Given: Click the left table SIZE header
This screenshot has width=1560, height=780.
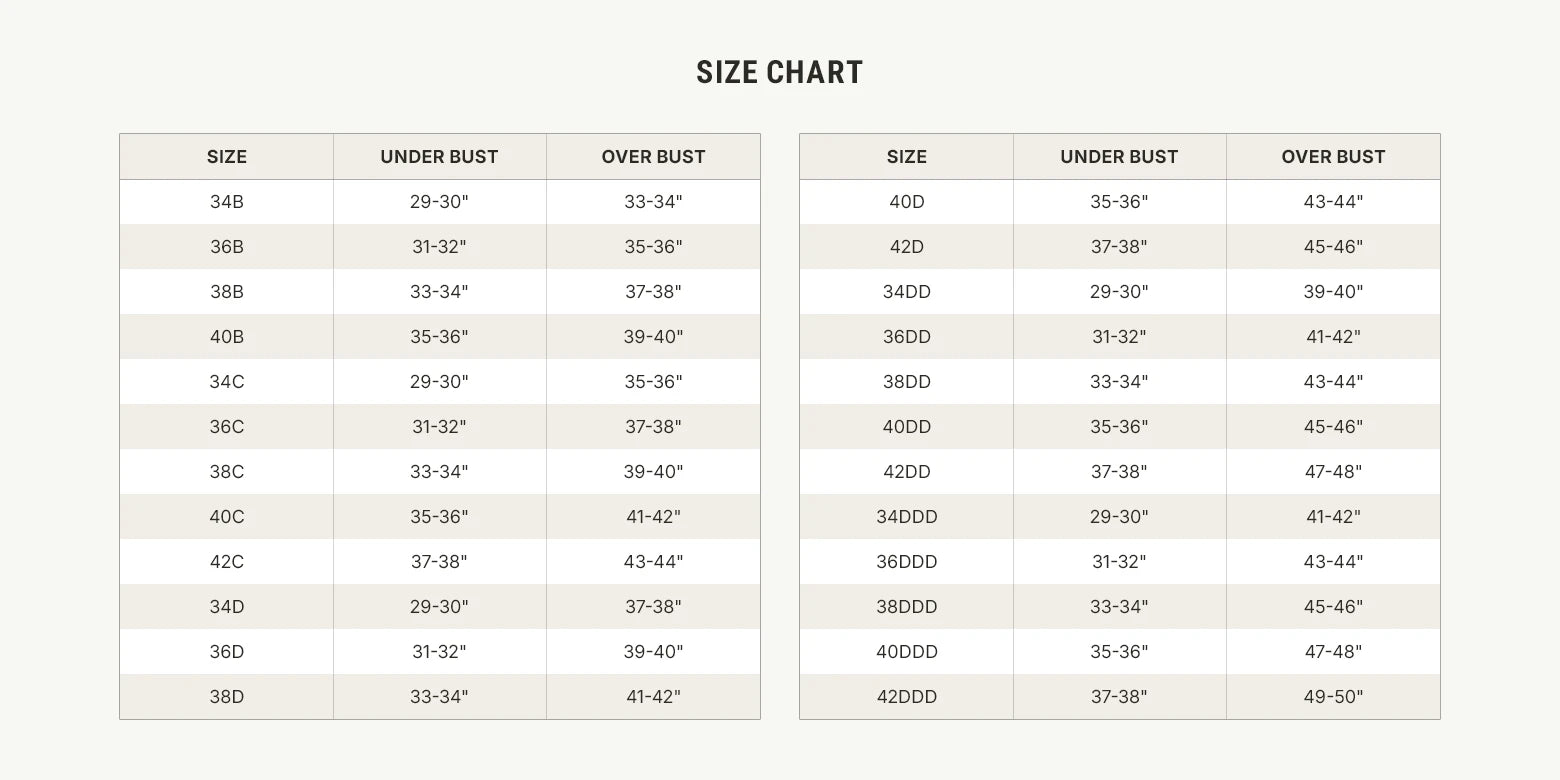Looking at the screenshot, I should pyautogui.click(x=227, y=157).
